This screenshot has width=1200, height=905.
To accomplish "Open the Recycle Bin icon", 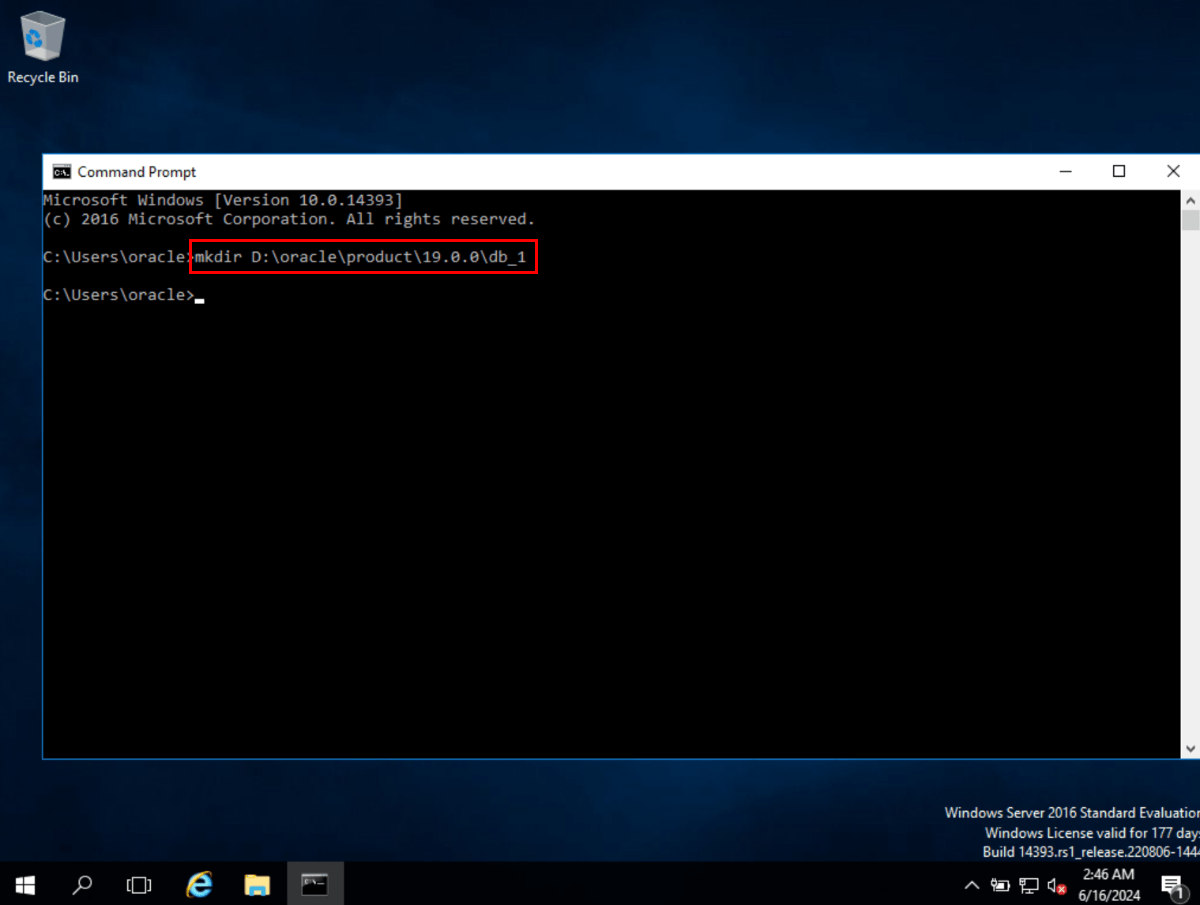I will (x=41, y=35).
